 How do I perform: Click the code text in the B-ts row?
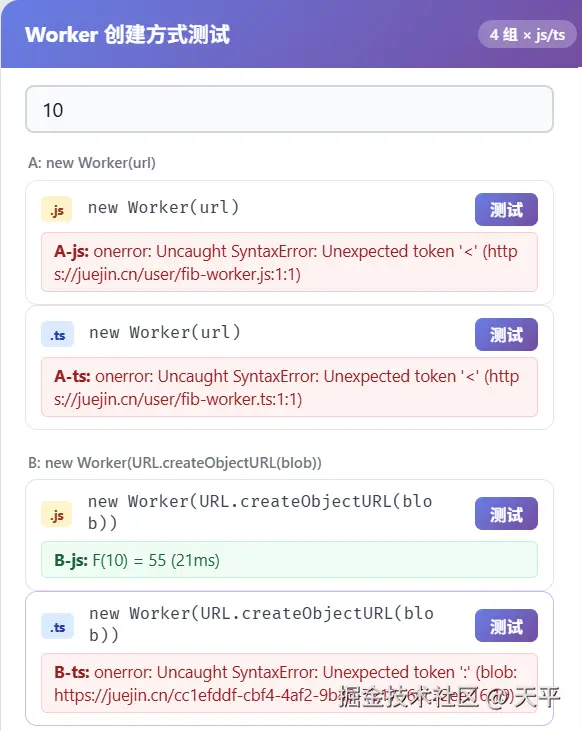coord(261,624)
